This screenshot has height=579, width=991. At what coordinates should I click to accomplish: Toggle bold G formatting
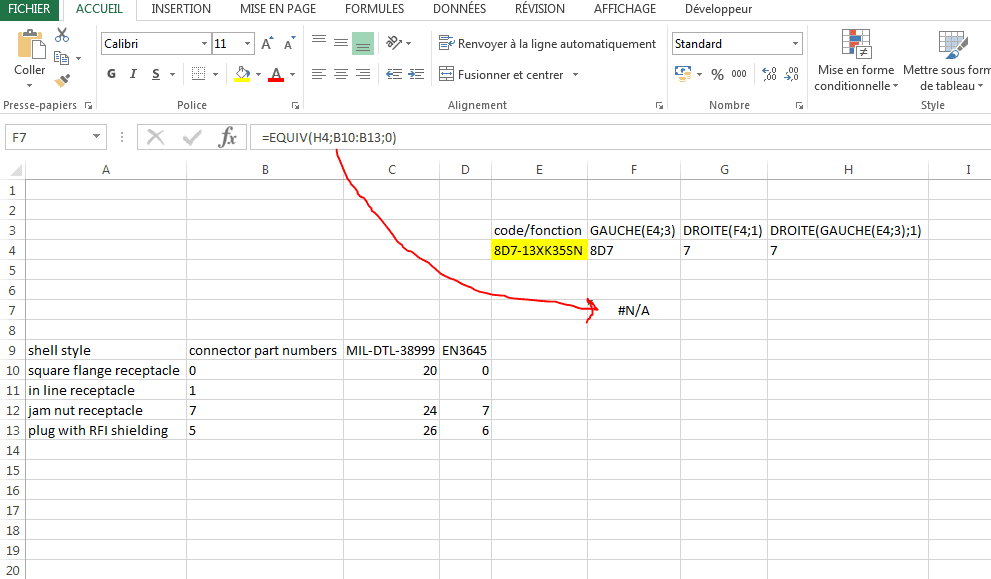tap(111, 75)
